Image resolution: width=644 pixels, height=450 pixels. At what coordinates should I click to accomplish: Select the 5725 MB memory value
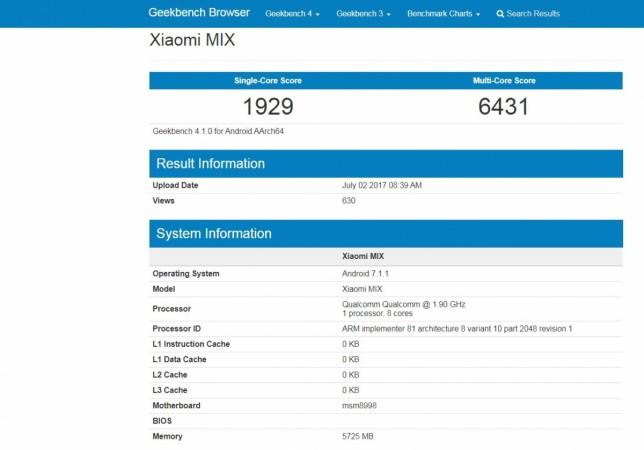(x=358, y=436)
